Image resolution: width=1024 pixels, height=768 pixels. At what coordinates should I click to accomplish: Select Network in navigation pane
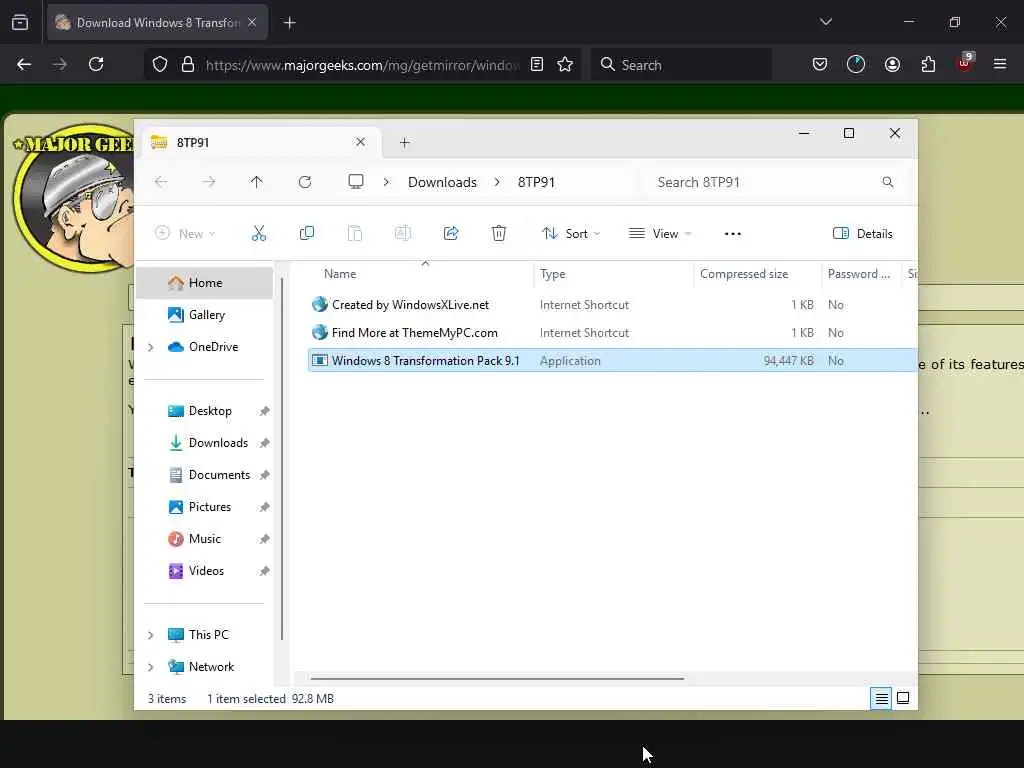point(201,667)
